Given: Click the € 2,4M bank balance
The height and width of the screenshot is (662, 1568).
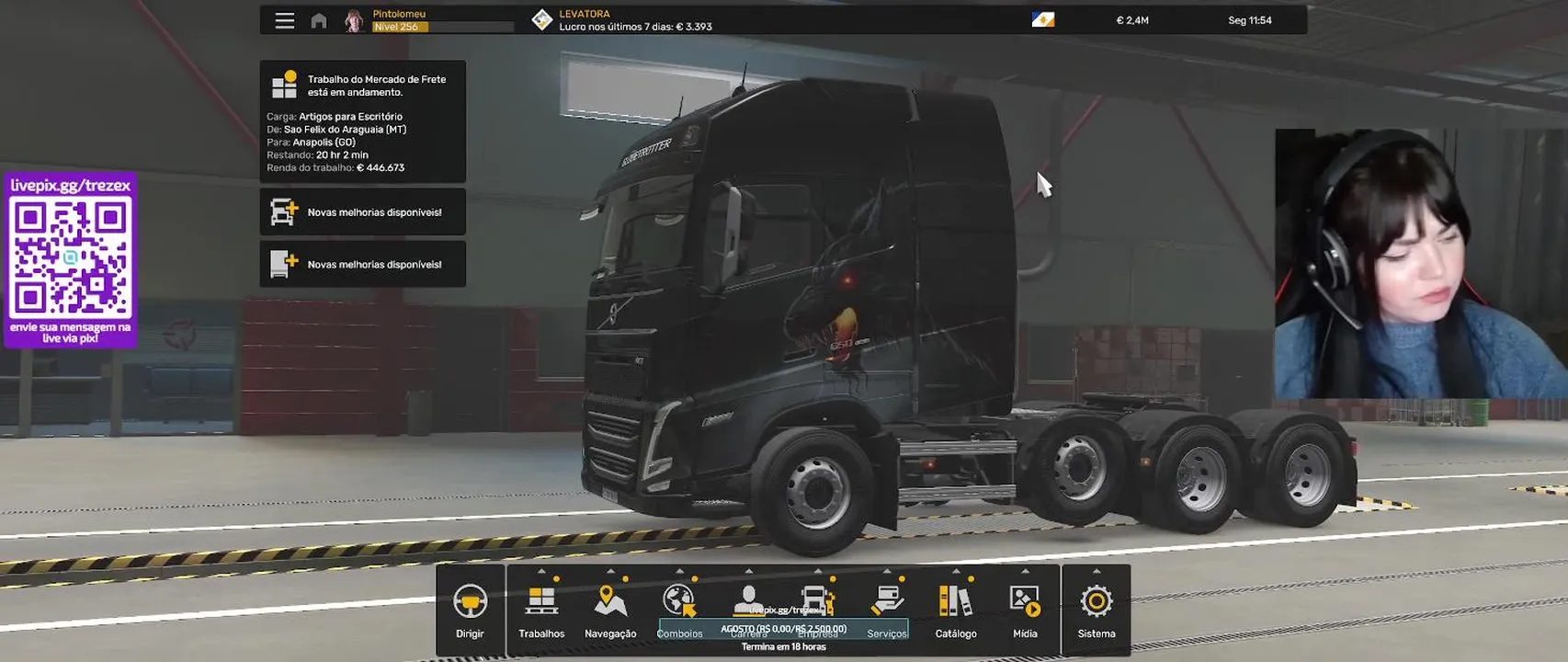Looking at the screenshot, I should (1132, 20).
